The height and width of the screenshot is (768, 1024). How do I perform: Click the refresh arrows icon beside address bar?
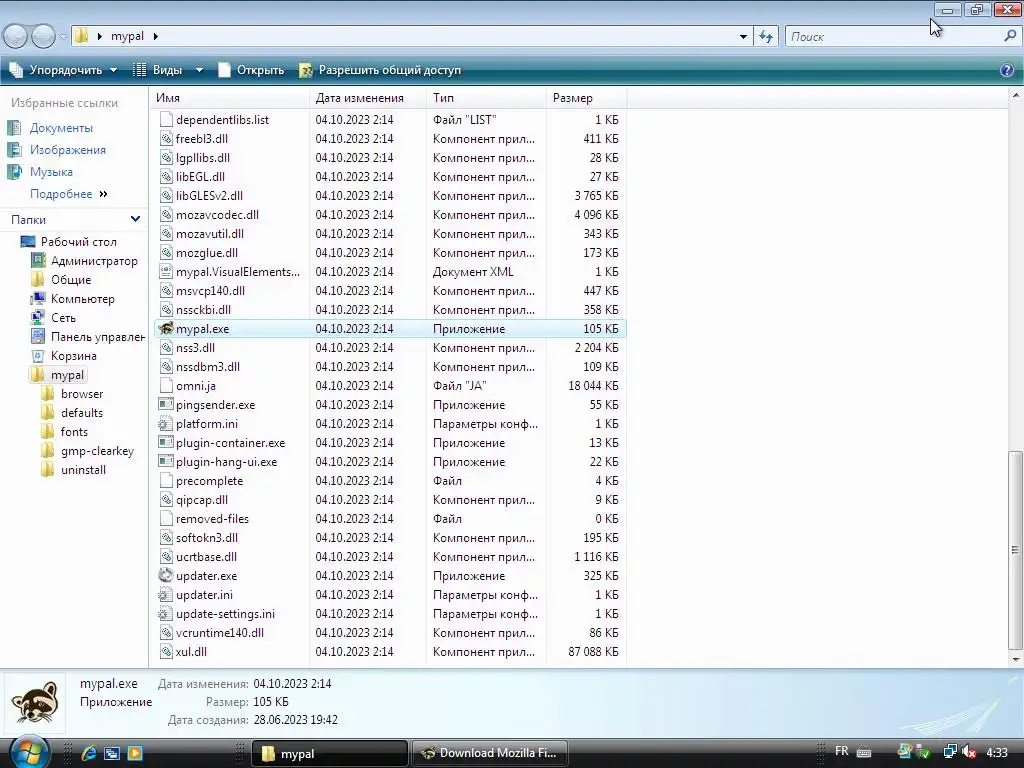(766, 37)
